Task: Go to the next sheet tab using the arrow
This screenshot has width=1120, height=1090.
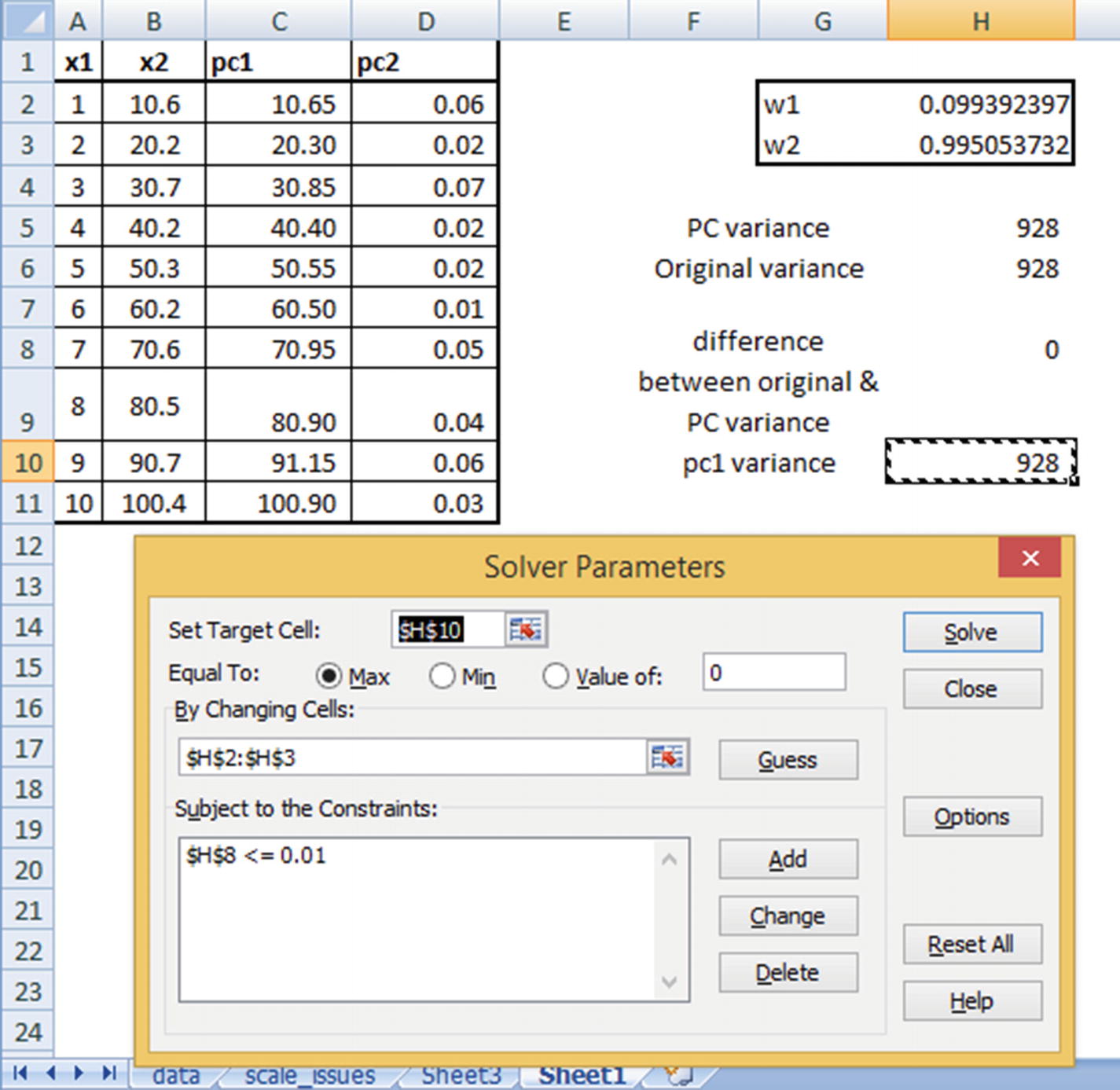Action: click(79, 1073)
